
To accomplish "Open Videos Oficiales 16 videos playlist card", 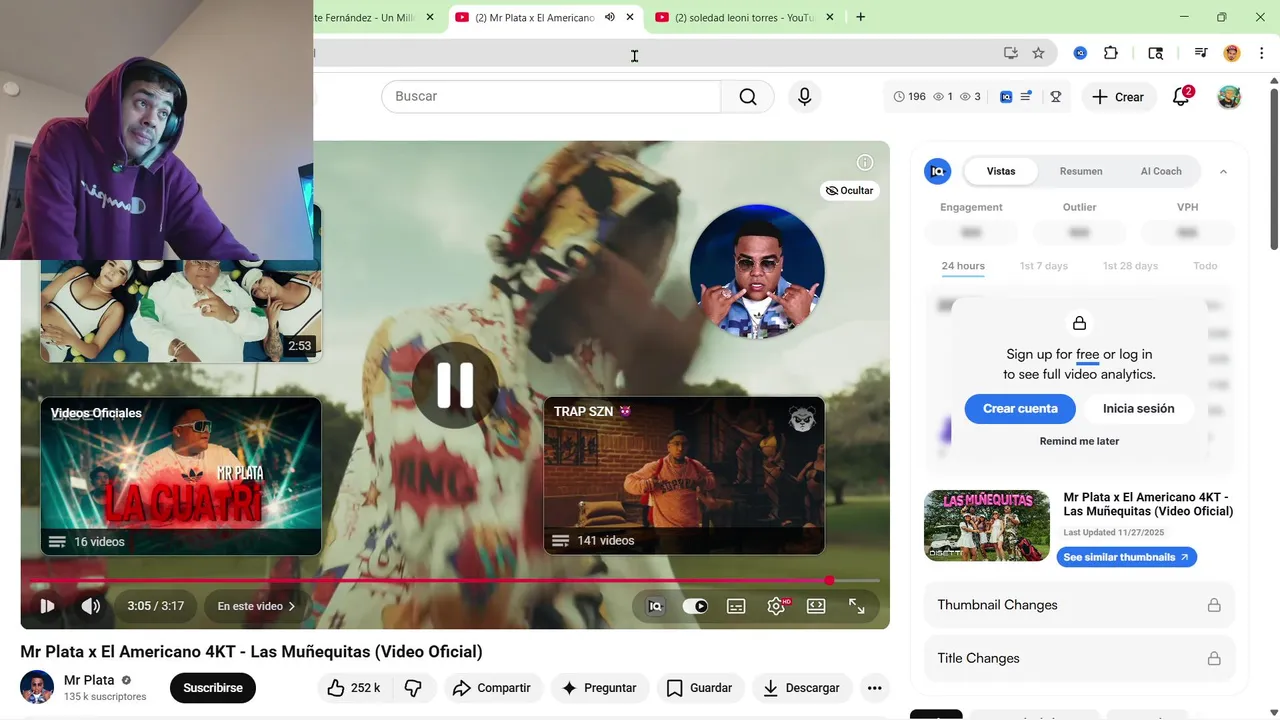I will point(181,476).
